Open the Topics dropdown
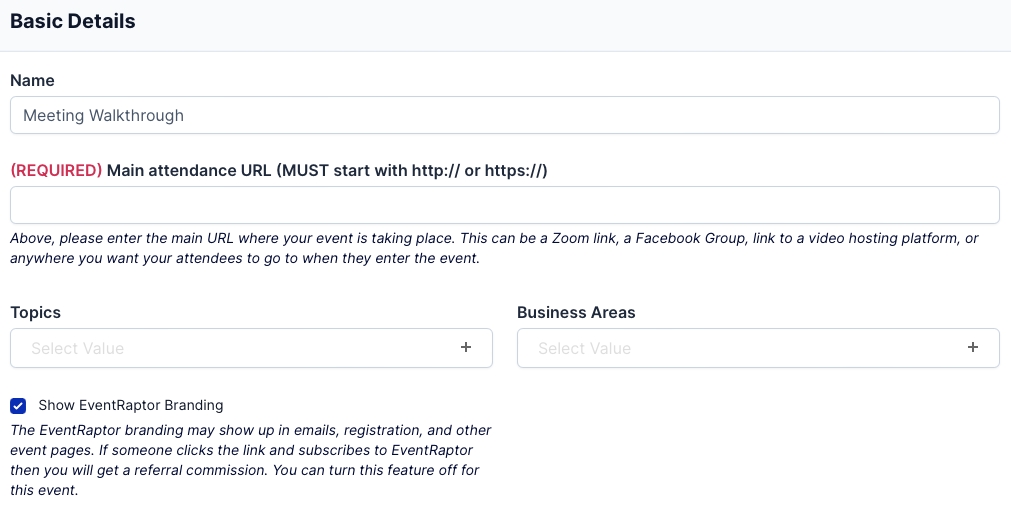The height and width of the screenshot is (515, 1011). pos(250,348)
